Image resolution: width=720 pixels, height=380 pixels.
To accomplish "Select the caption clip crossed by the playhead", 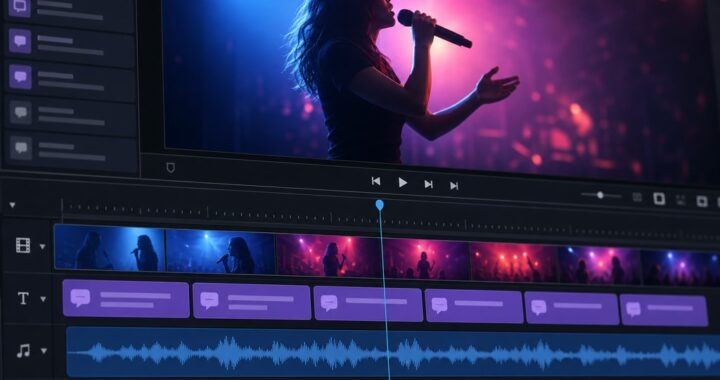I will click(x=368, y=304).
